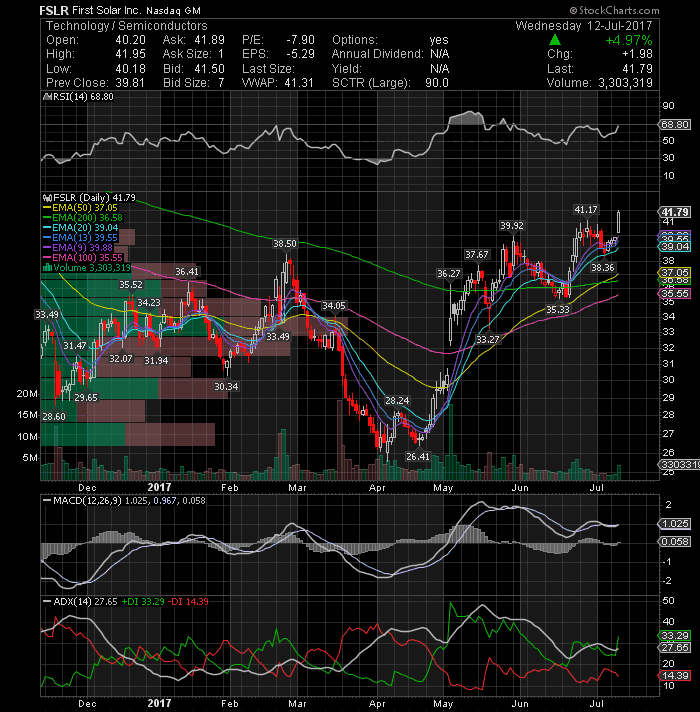Click the 'Bid Size: 7' entry
Image resolution: width=700 pixels, height=712 pixels.
[193, 83]
